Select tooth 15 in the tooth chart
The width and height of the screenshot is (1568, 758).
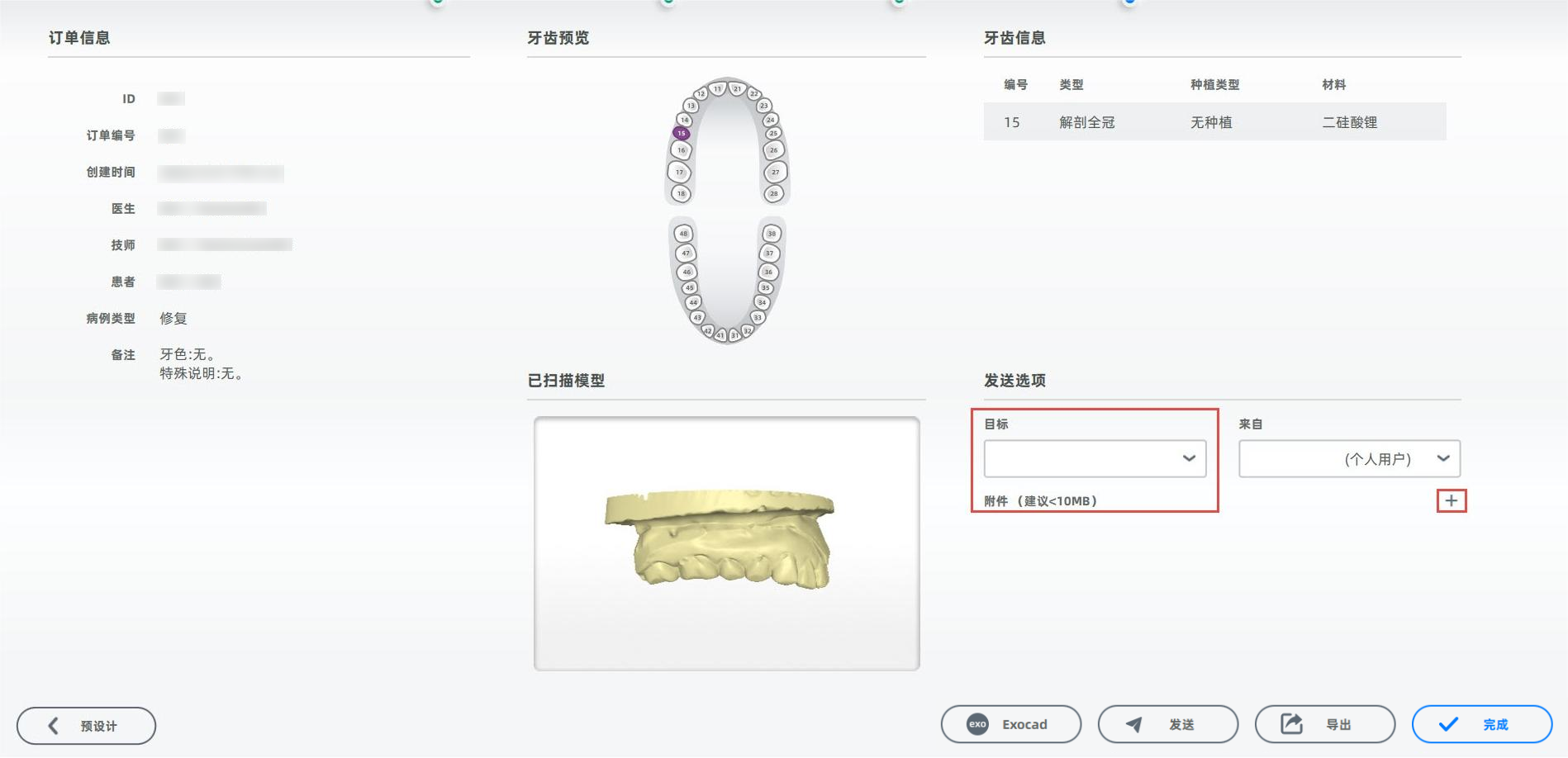[681, 133]
